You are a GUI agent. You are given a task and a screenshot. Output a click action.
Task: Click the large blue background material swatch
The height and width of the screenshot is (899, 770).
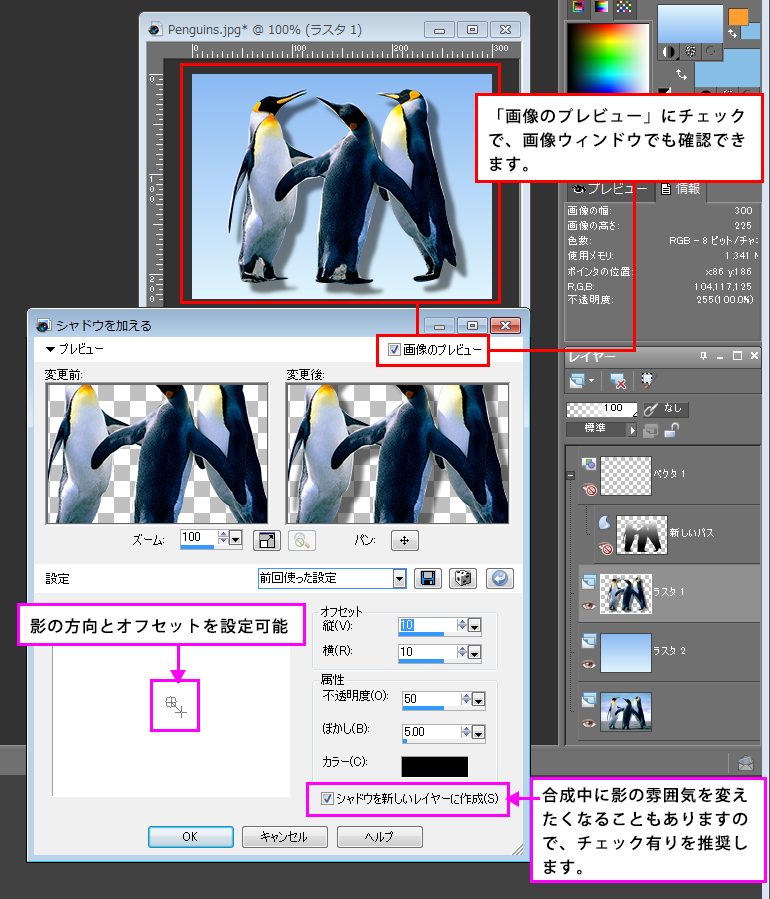[728, 68]
